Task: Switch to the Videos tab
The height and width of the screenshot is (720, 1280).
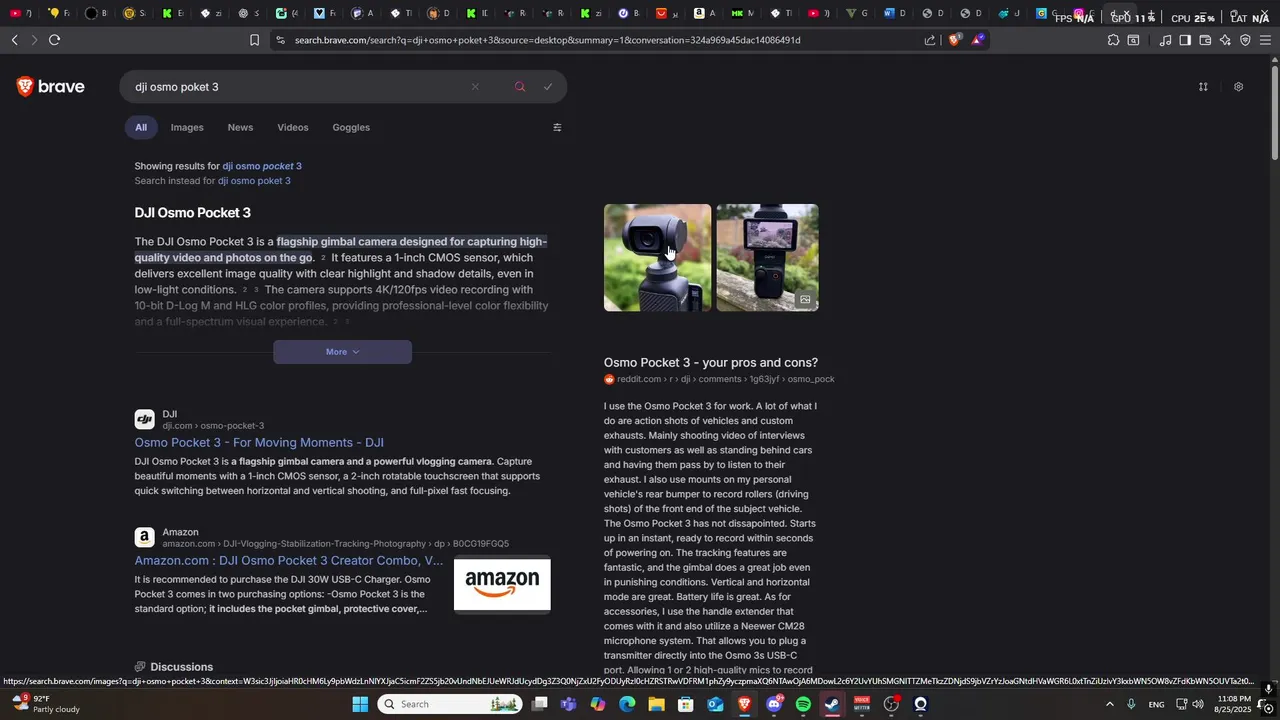Action: (293, 127)
